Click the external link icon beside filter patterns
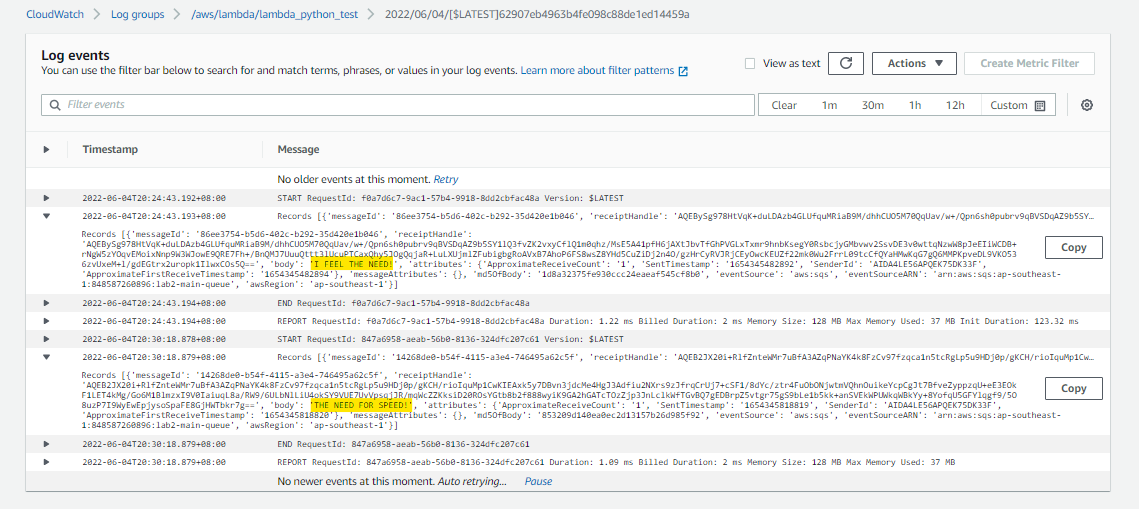1139x509 pixels. point(683,71)
